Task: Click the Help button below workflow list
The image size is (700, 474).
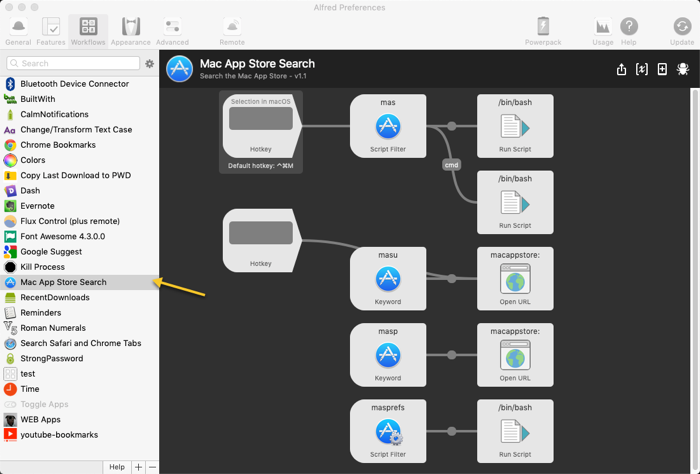Action: [x=117, y=467]
